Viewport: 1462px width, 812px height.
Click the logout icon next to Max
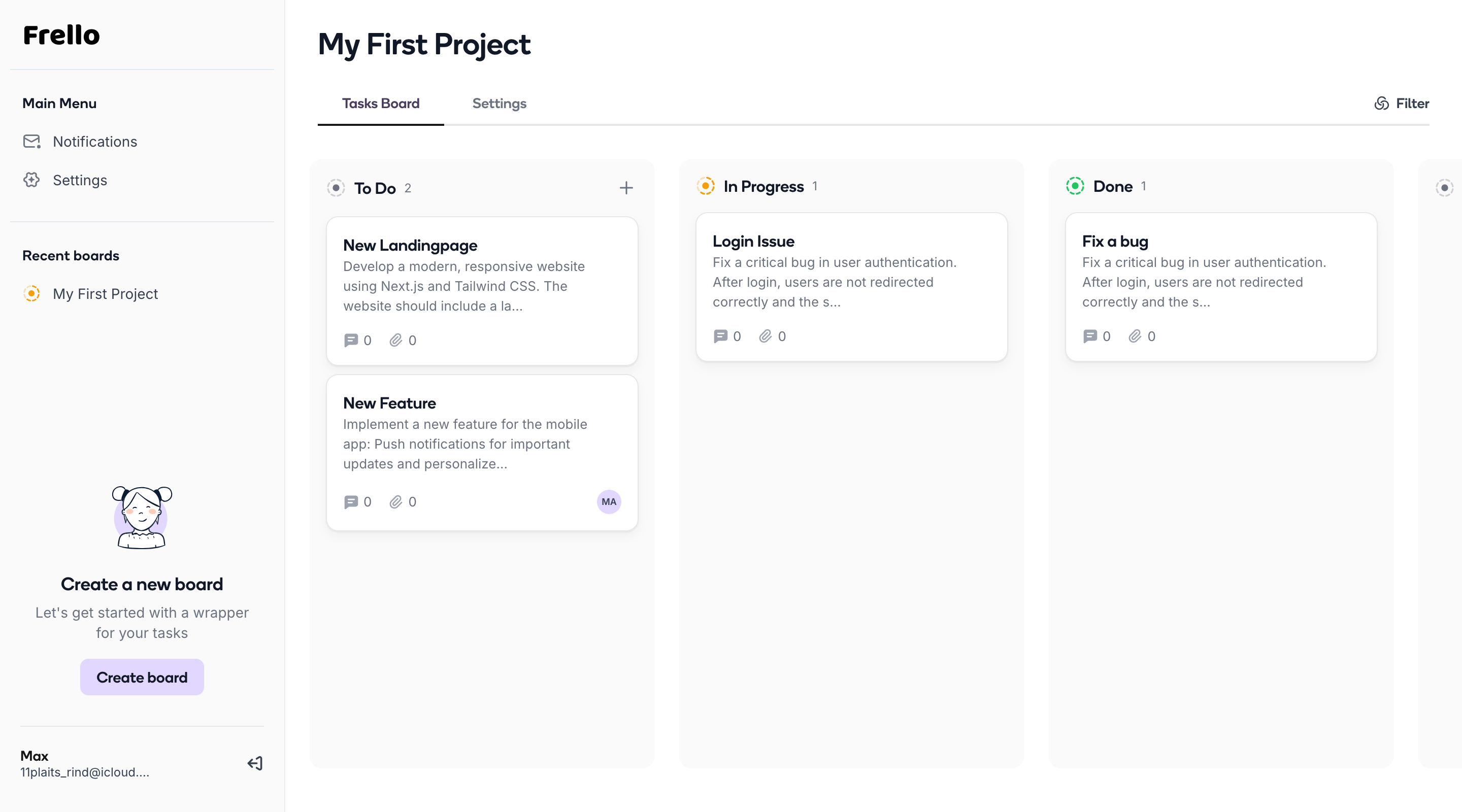tap(255, 763)
